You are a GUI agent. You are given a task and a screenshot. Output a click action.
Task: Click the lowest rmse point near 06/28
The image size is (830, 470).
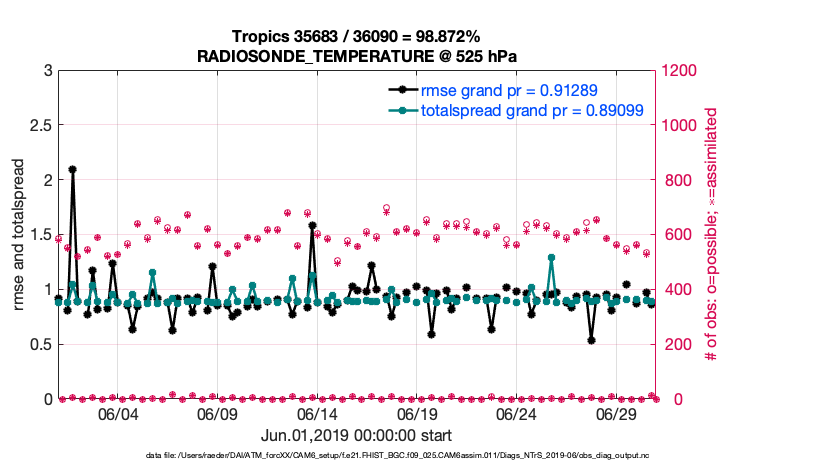point(592,340)
